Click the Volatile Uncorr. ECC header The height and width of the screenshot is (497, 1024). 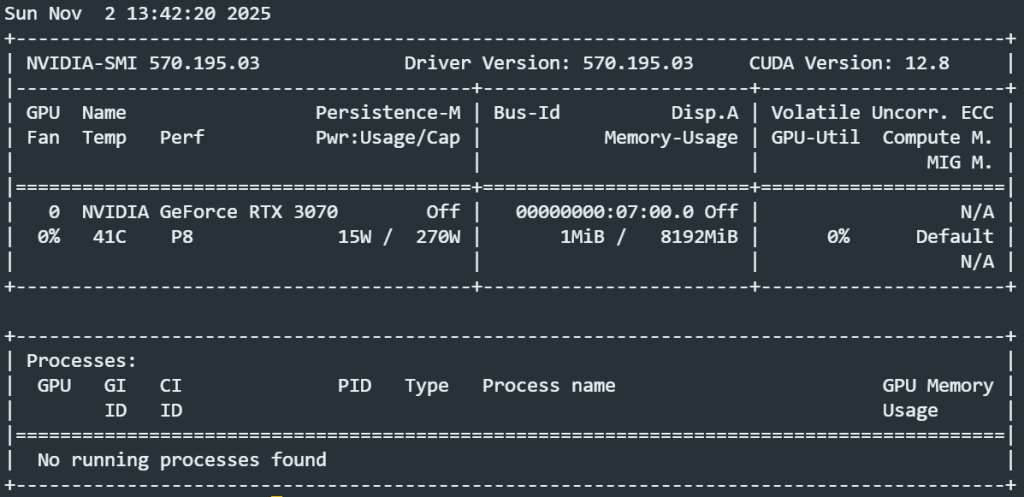point(882,113)
